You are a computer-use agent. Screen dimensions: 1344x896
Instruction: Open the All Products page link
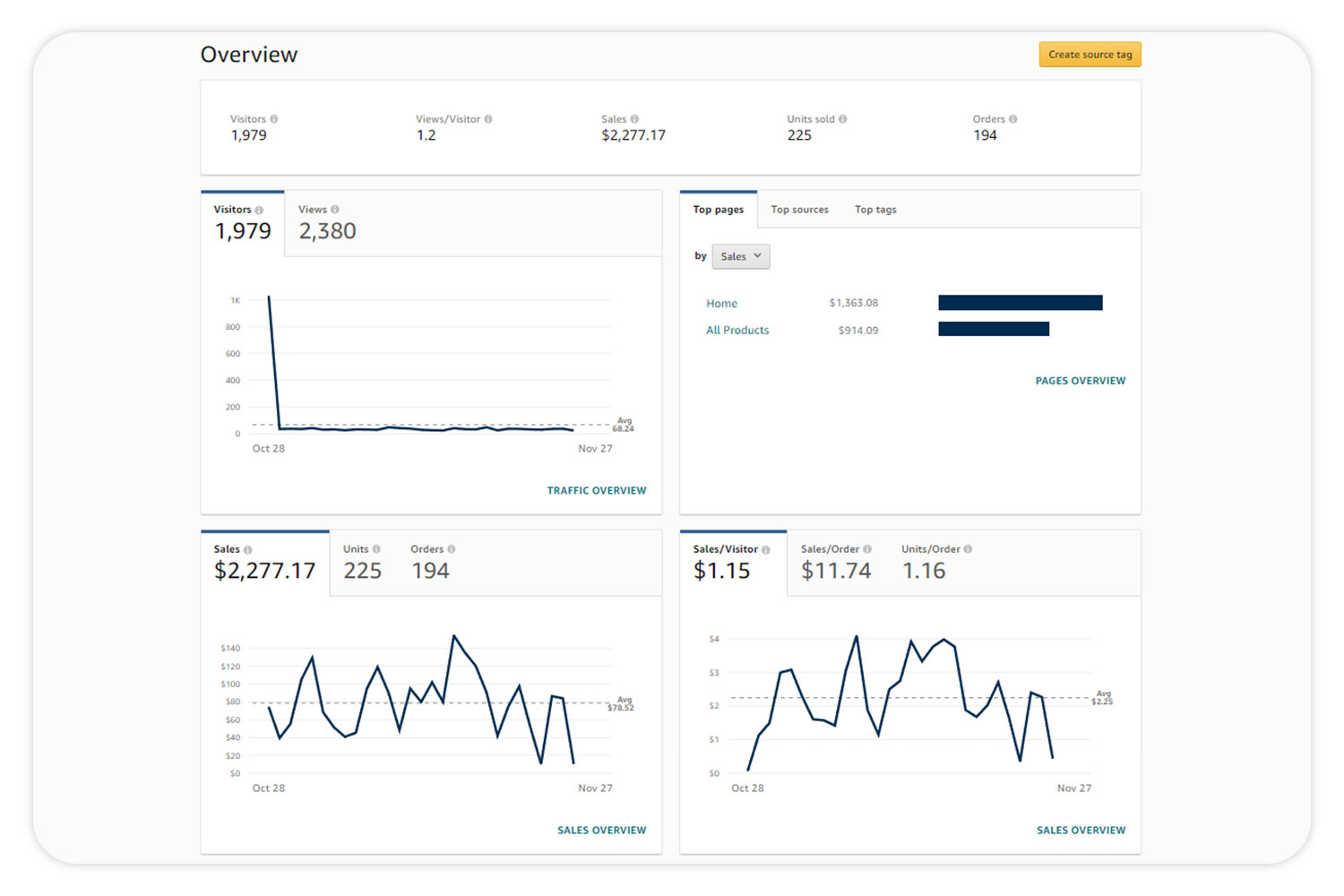click(737, 331)
